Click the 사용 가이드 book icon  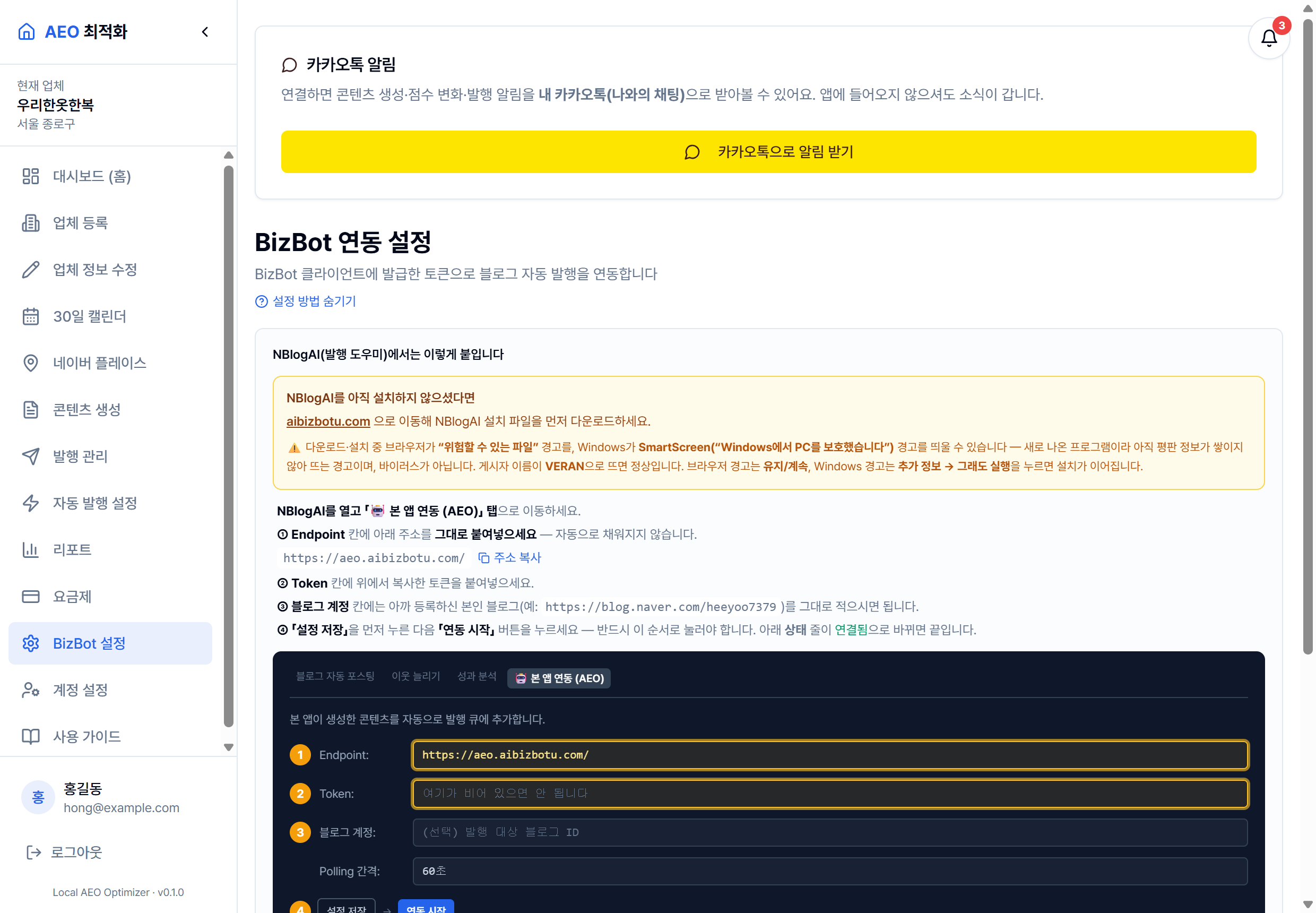pyautogui.click(x=31, y=737)
